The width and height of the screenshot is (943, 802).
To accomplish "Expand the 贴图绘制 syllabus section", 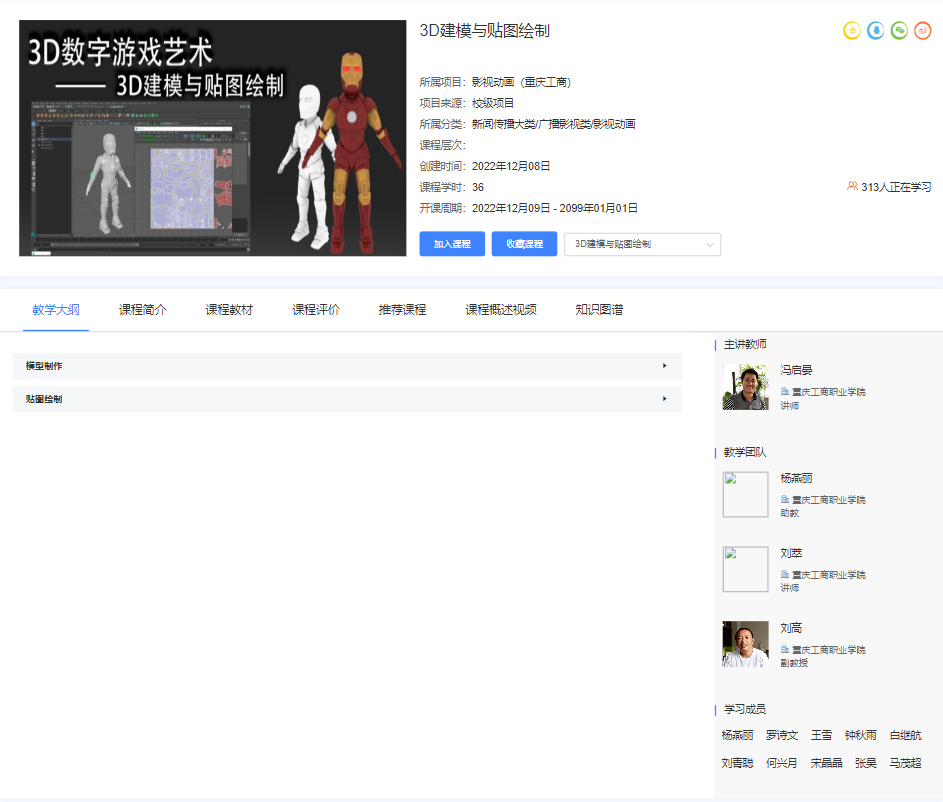I will coord(346,399).
